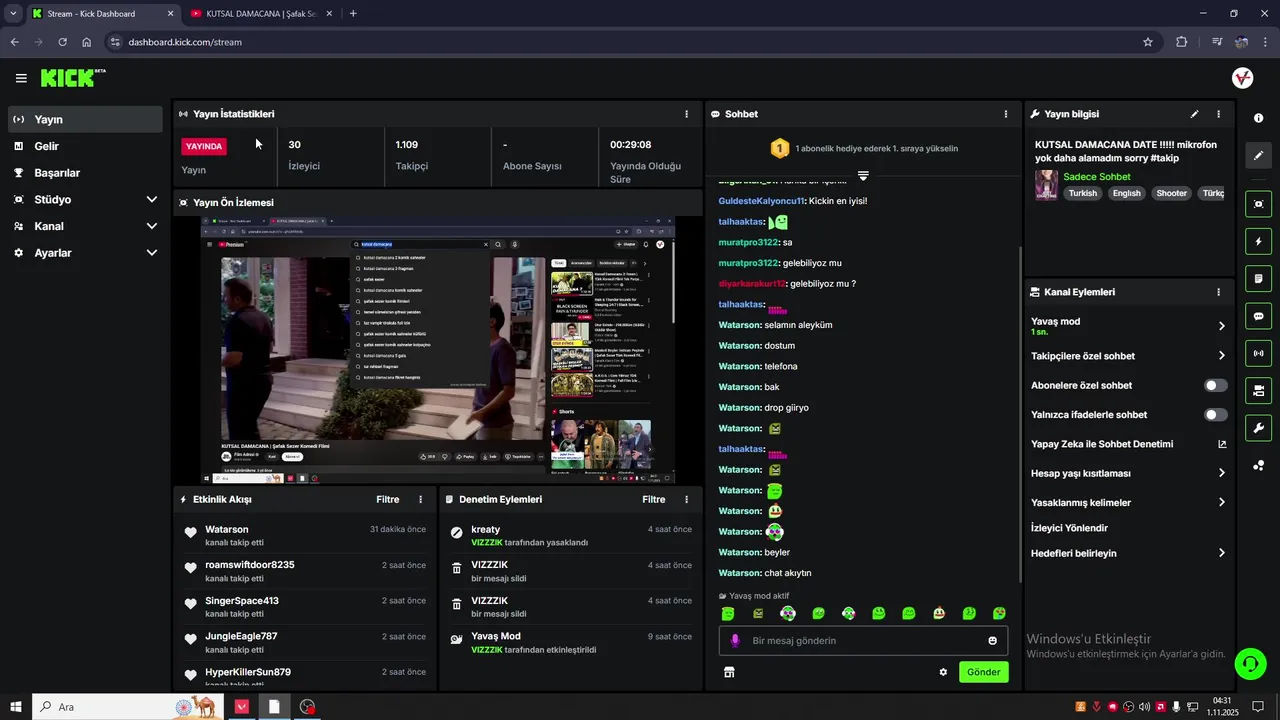Click the lightning bolt icon in the right rail

(1258, 242)
